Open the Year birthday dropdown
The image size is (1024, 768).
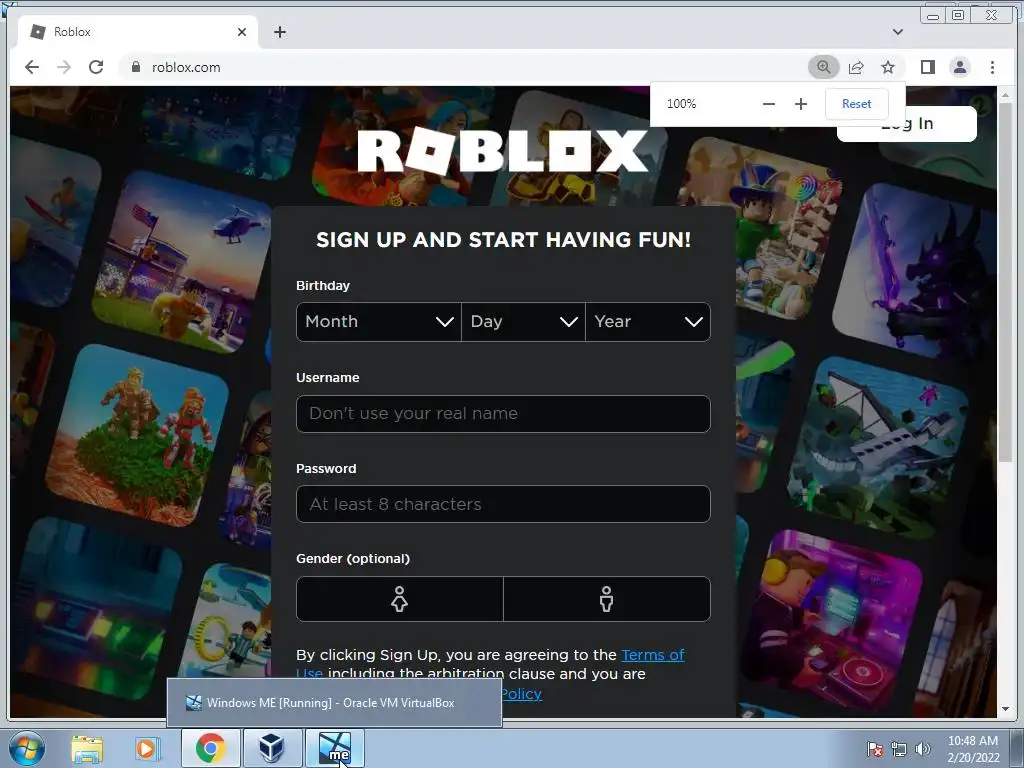point(648,321)
